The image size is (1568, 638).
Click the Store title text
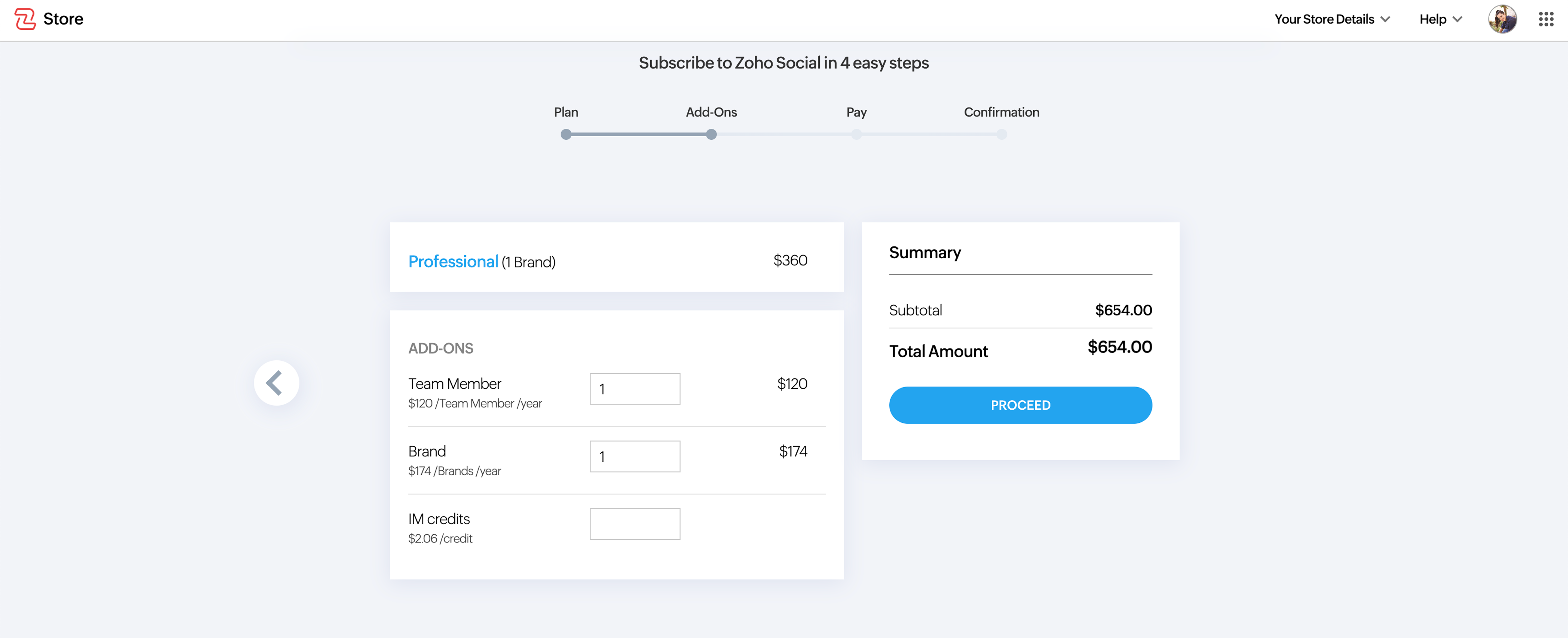[63, 19]
